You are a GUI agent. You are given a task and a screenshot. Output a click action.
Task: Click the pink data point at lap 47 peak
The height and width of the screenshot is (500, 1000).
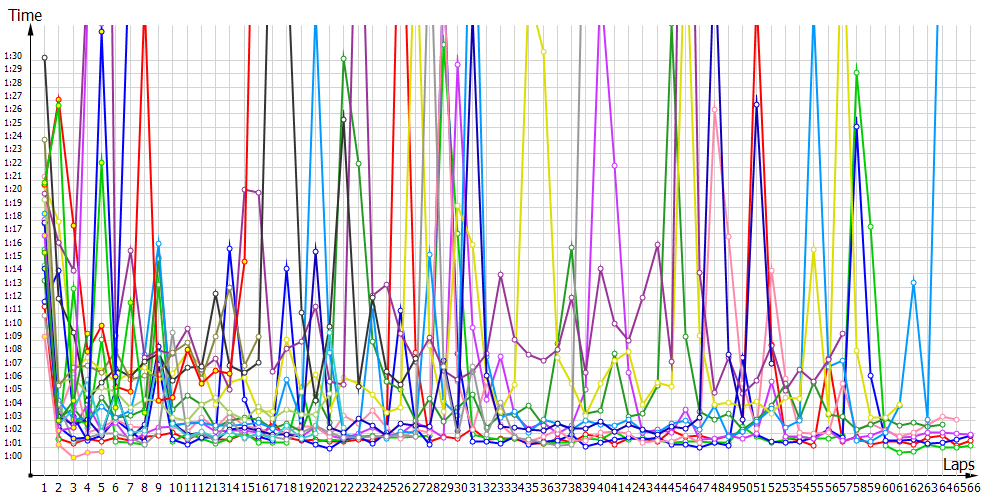[x=714, y=110]
